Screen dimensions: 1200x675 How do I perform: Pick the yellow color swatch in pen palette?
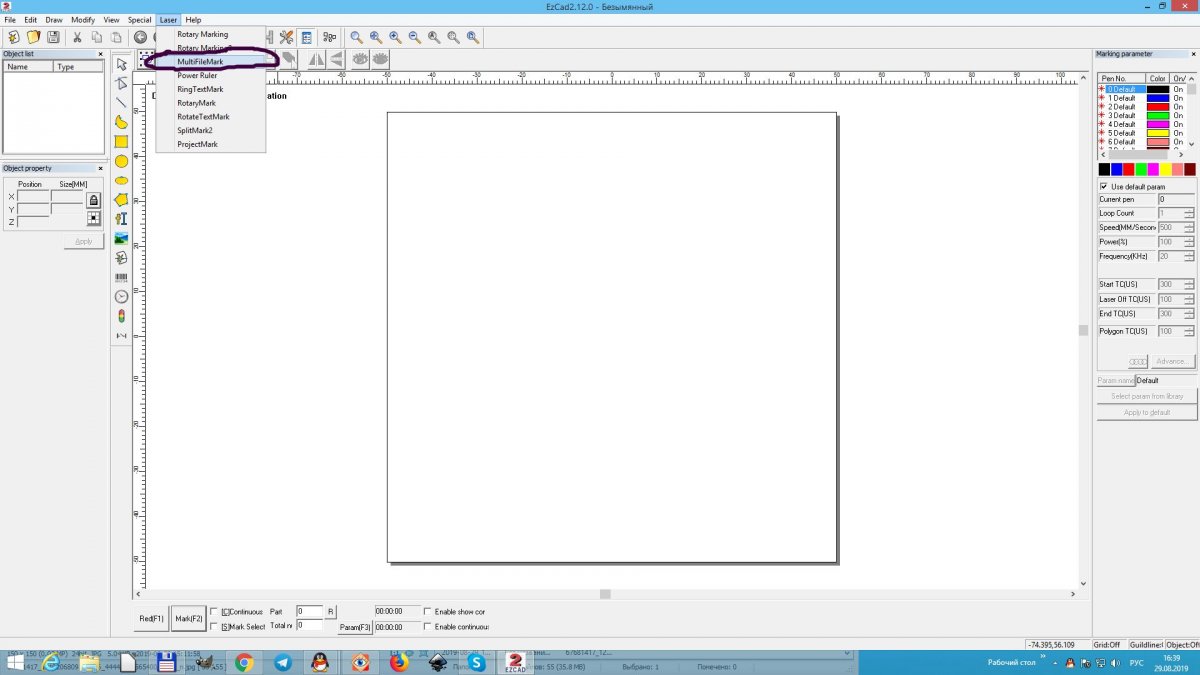point(1165,169)
